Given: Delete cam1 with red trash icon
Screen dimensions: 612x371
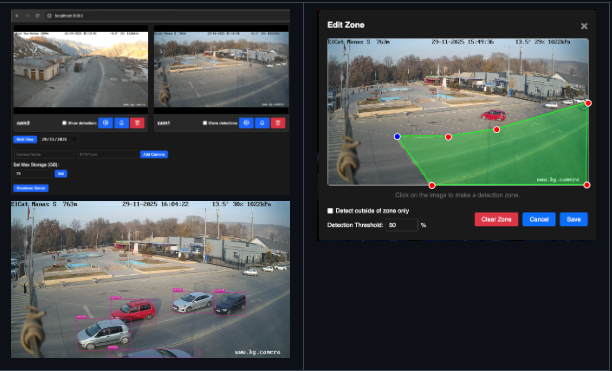Looking at the screenshot, I should (x=278, y=123).
